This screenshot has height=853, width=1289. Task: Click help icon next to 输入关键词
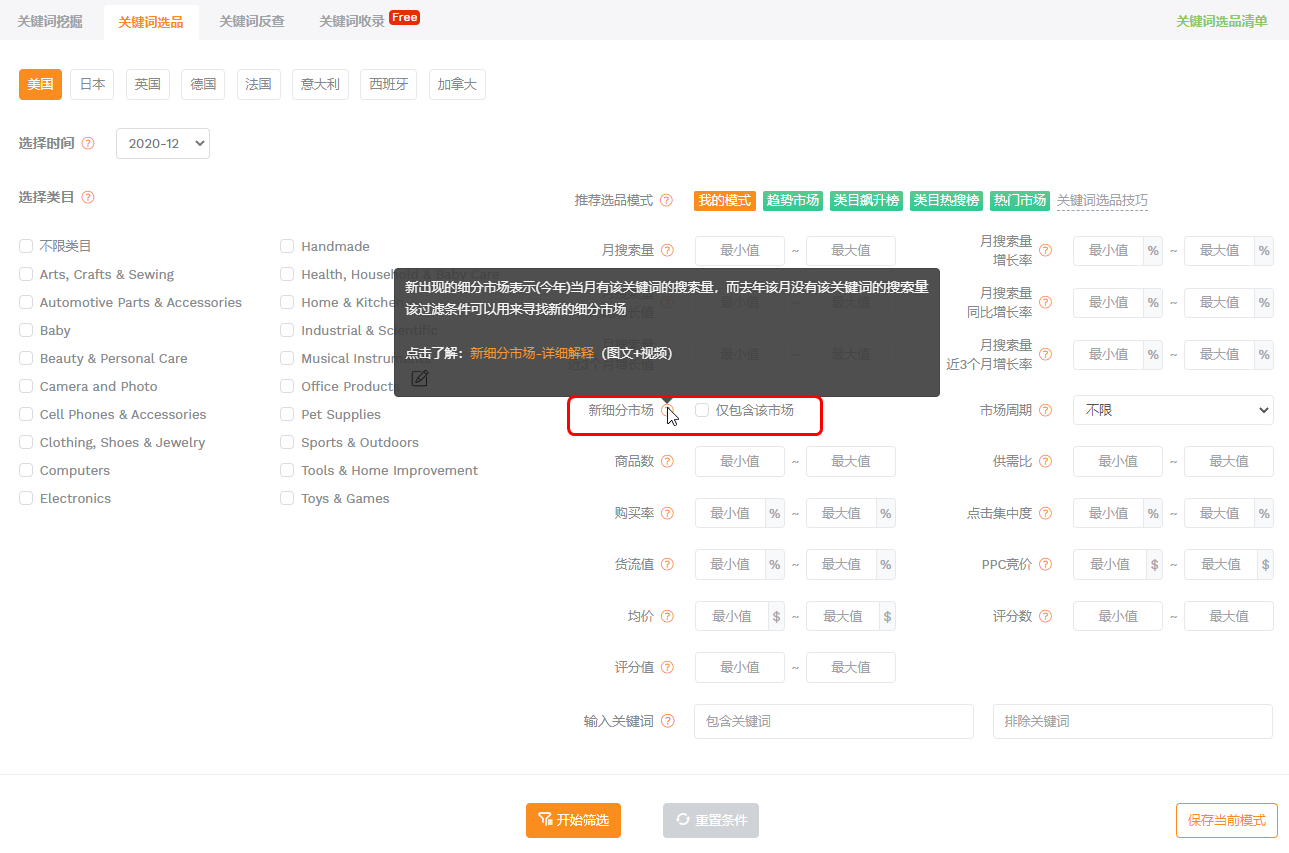[667, 721]
